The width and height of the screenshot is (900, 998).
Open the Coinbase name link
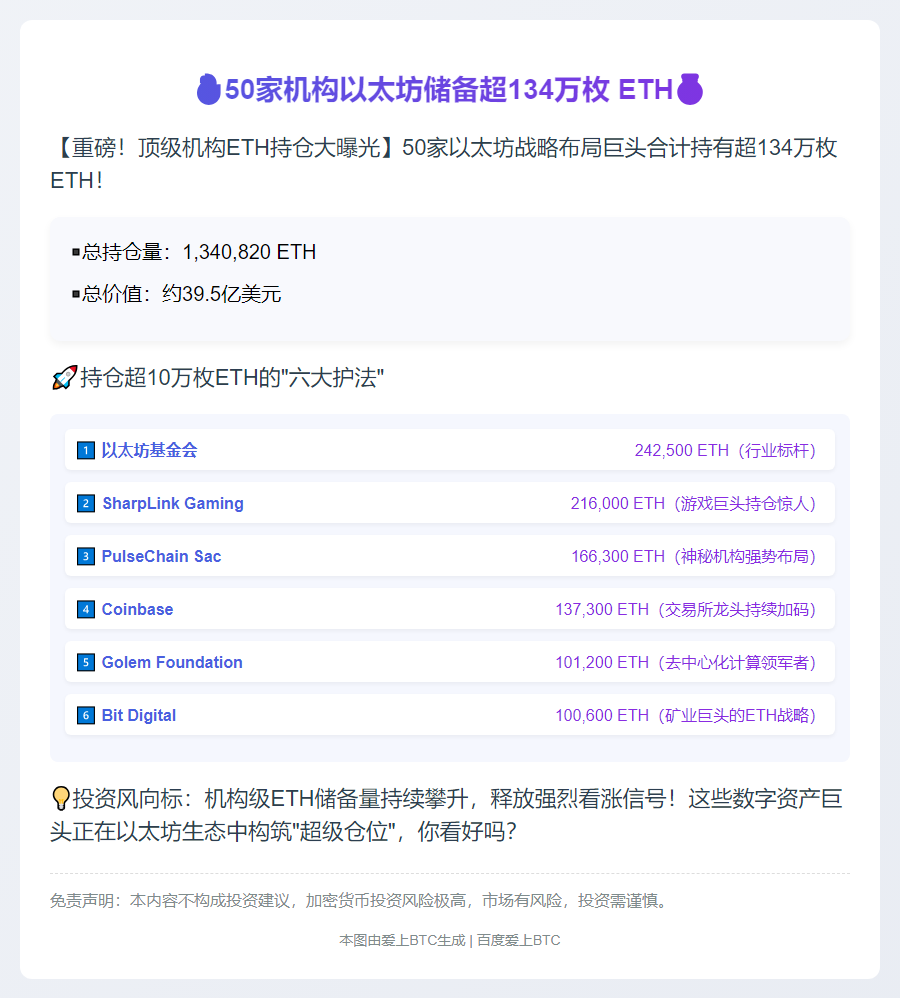coord(137,609)
